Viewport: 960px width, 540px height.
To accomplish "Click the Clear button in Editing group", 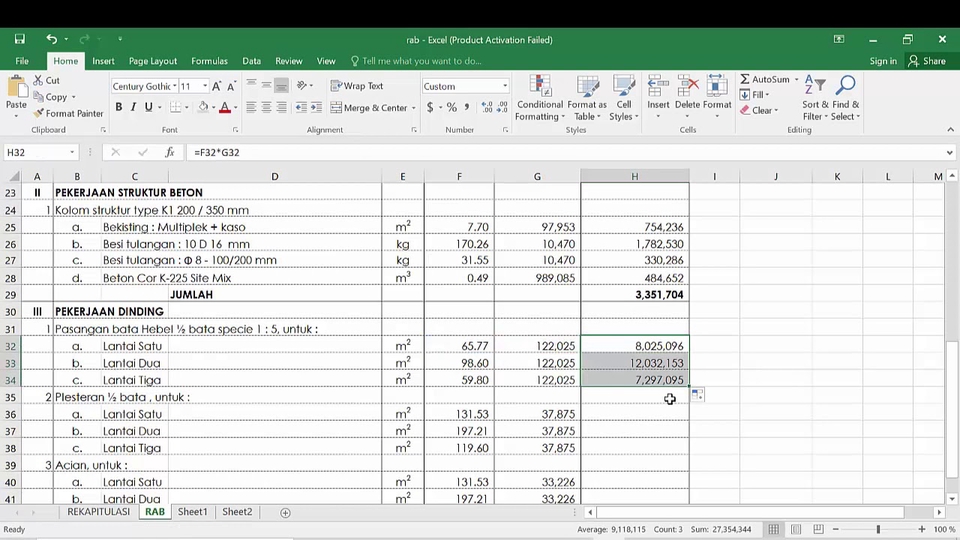I will 758,110.
